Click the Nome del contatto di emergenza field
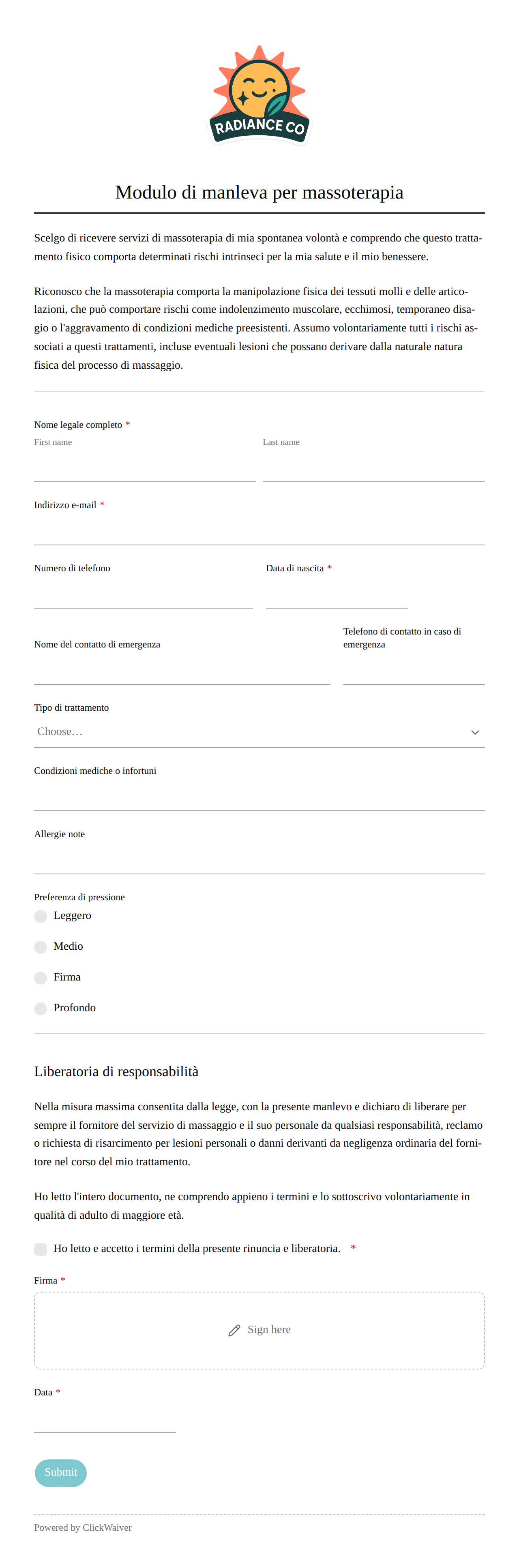This screenshot has width=519, height=1568. (x=182, y=670)
